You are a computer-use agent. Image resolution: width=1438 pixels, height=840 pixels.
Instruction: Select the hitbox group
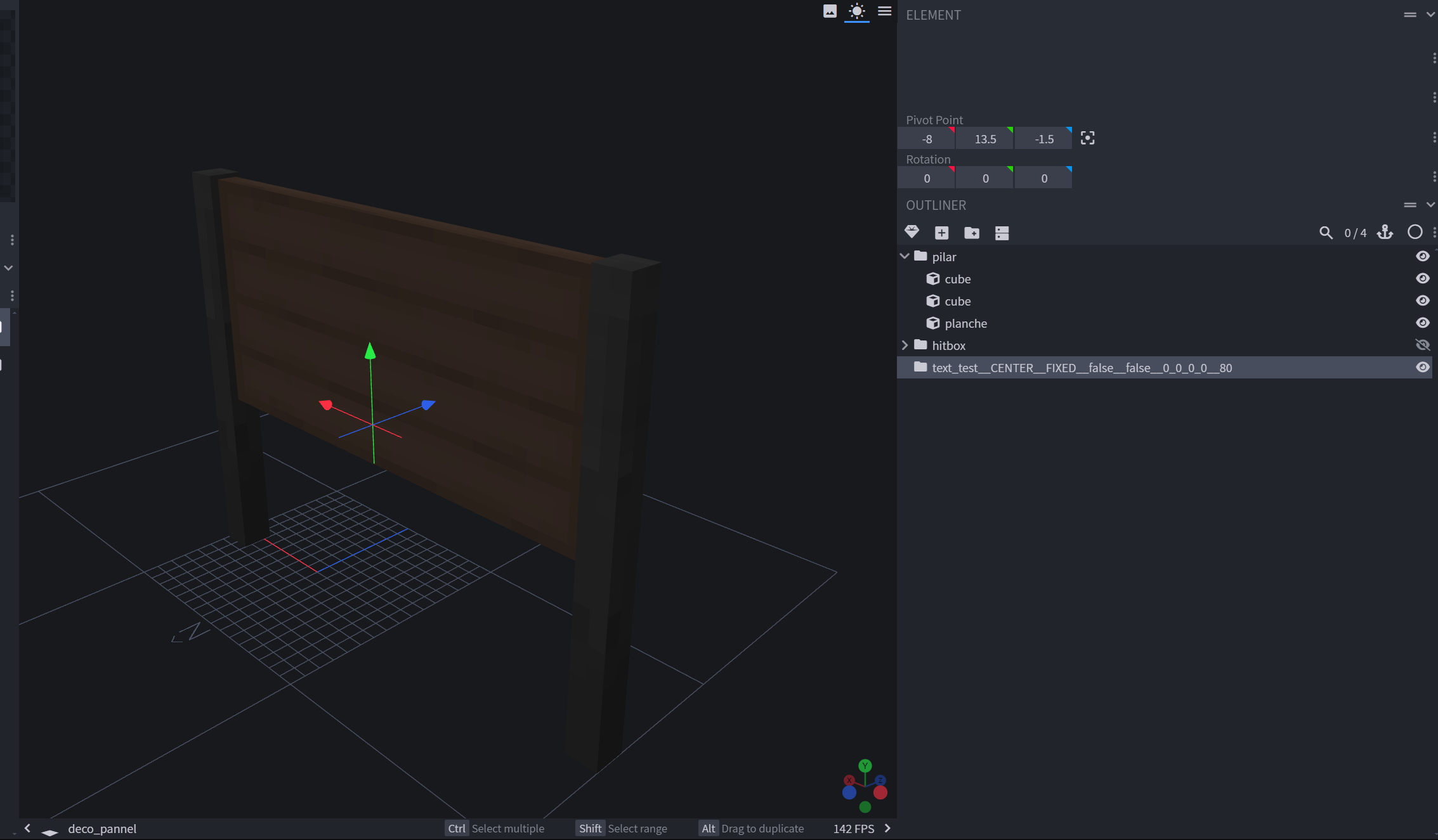(1165, 346)
